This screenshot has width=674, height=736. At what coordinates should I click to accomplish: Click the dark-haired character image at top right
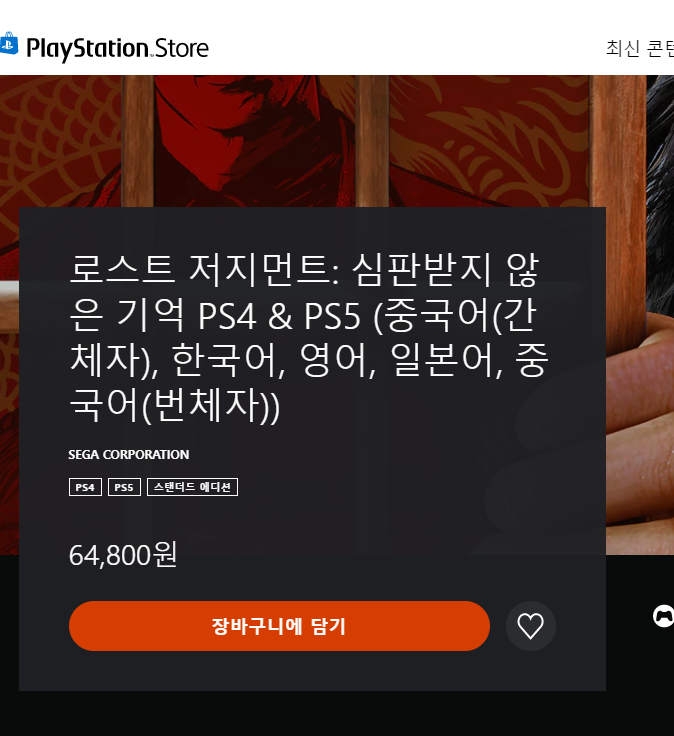(x=660, y=188)
